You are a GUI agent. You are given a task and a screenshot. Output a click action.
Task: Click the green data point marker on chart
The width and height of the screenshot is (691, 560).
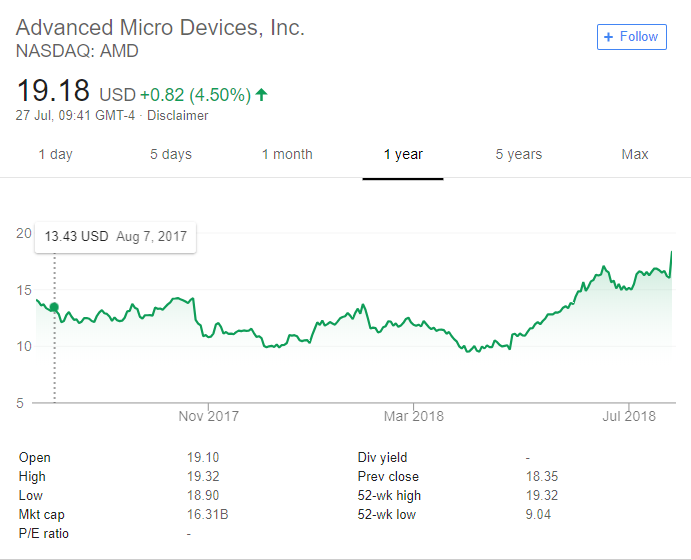tap(53, 308)
